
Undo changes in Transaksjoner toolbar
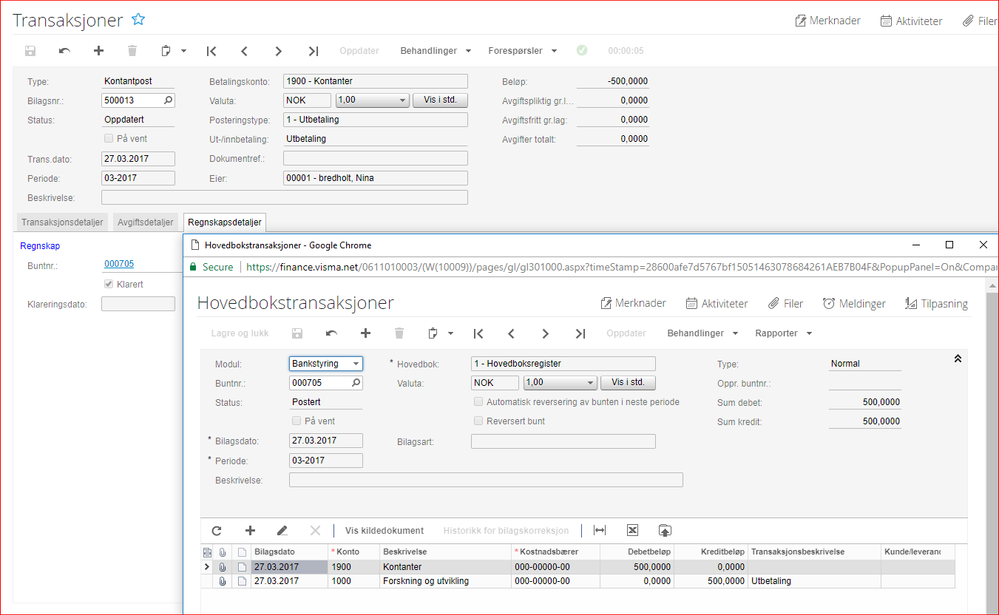click(64, 51)
